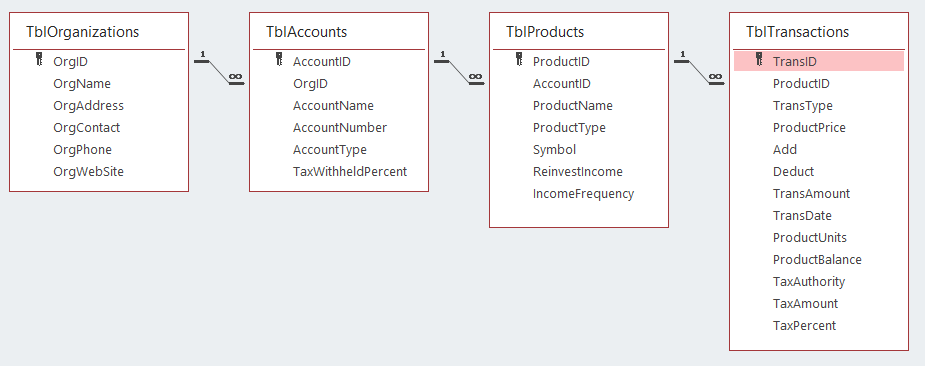Select the IncomeFrequency field
925x366 pixels.
(583, 194)
